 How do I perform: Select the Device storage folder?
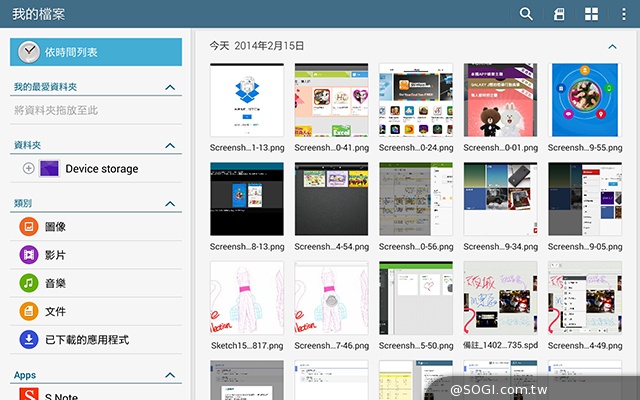101,169
